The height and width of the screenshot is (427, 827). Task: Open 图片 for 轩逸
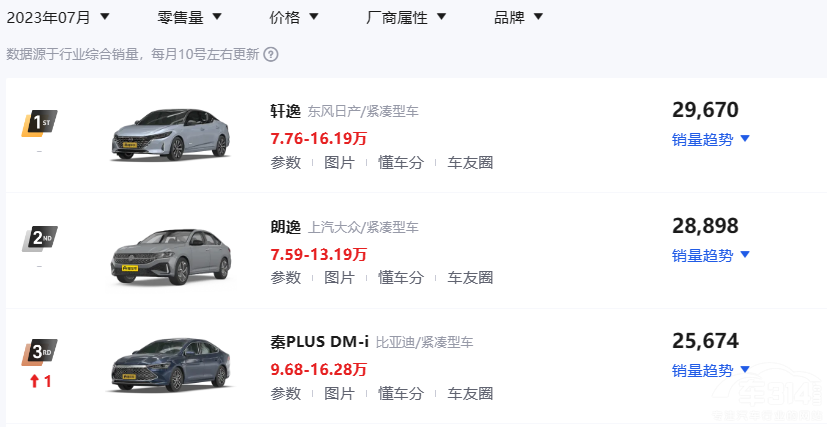point(339,162)
